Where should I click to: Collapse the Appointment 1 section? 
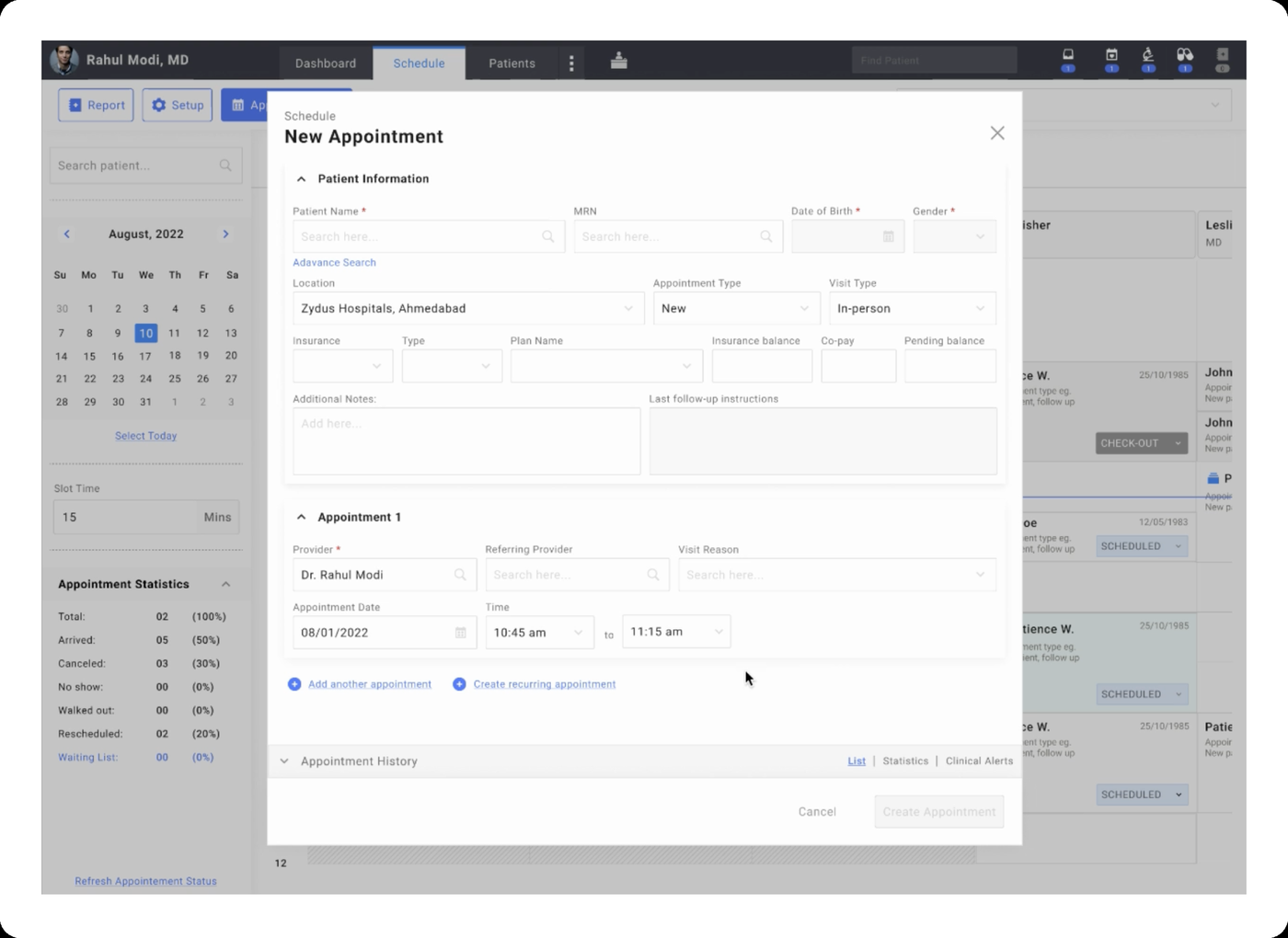(x=301, y=518)
